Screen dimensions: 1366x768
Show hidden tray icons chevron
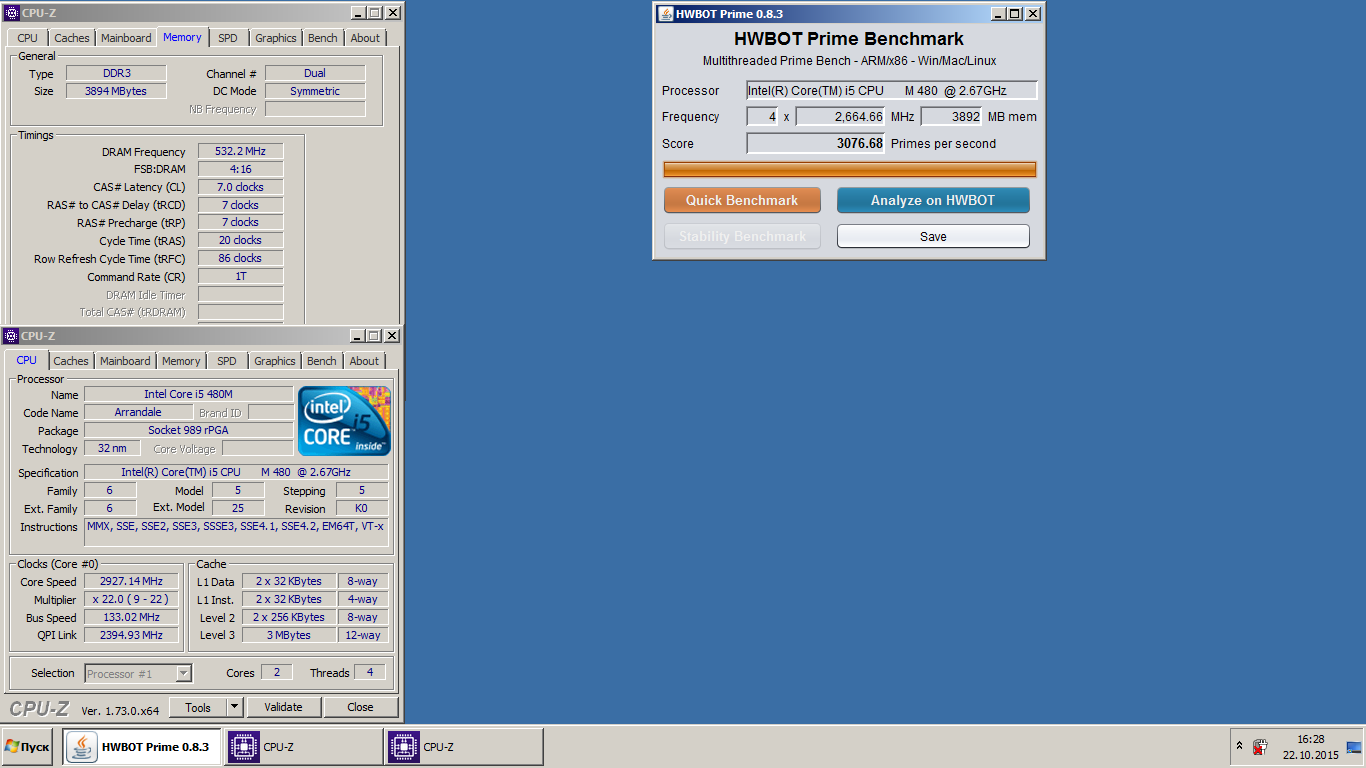click(1240, 746)
